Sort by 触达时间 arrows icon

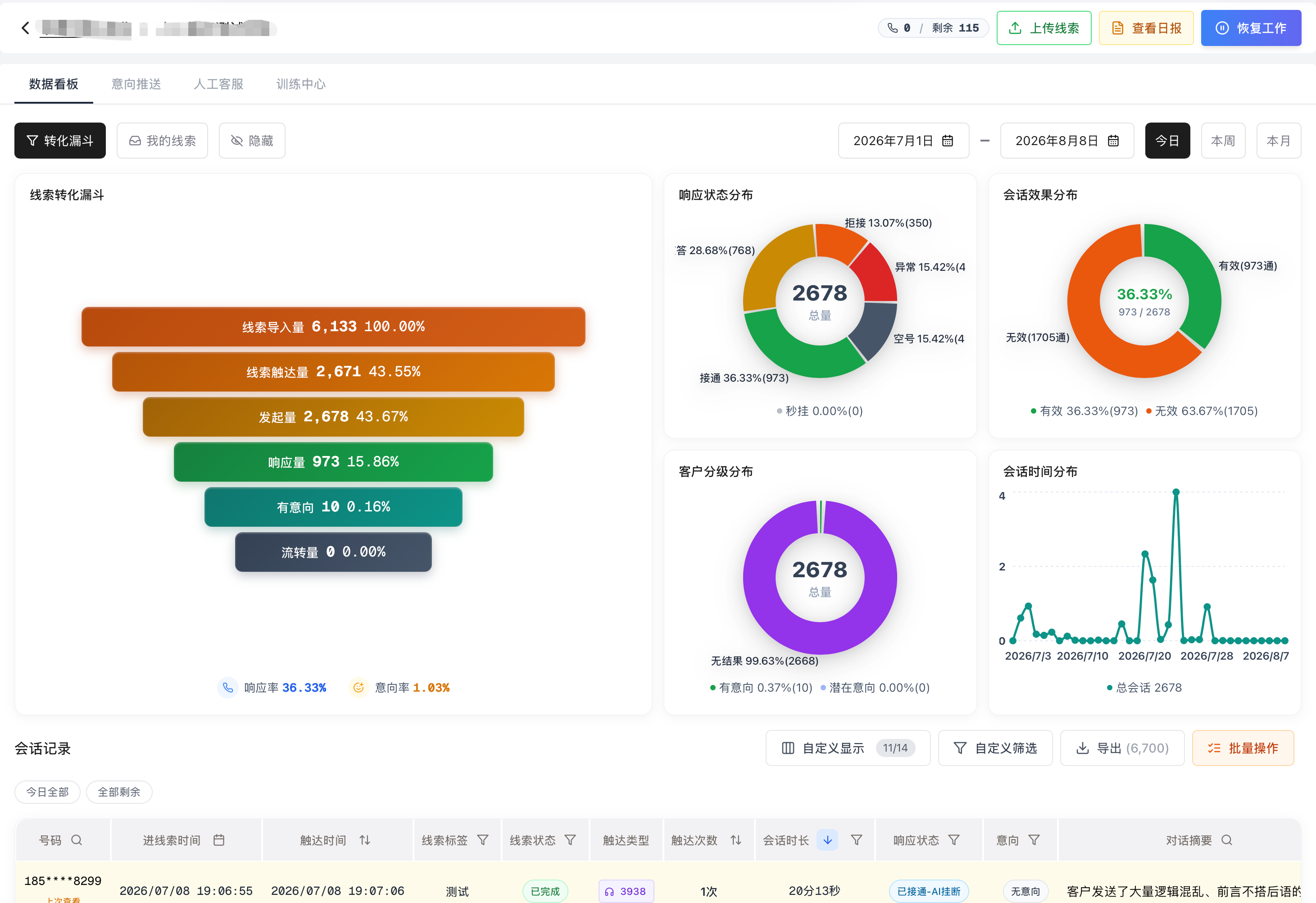coord(365,839)
